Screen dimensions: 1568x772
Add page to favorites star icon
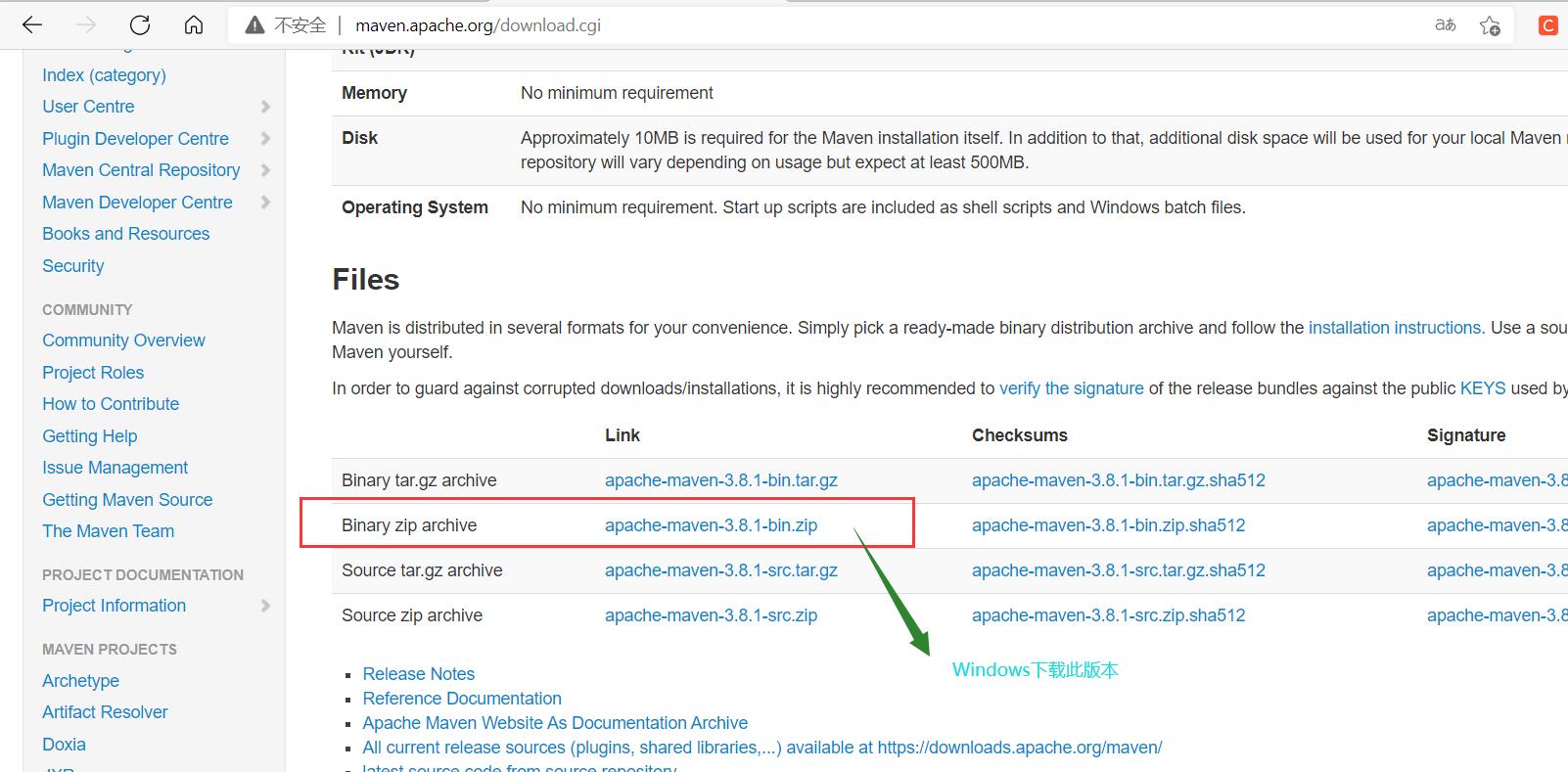coord(1490,25)
